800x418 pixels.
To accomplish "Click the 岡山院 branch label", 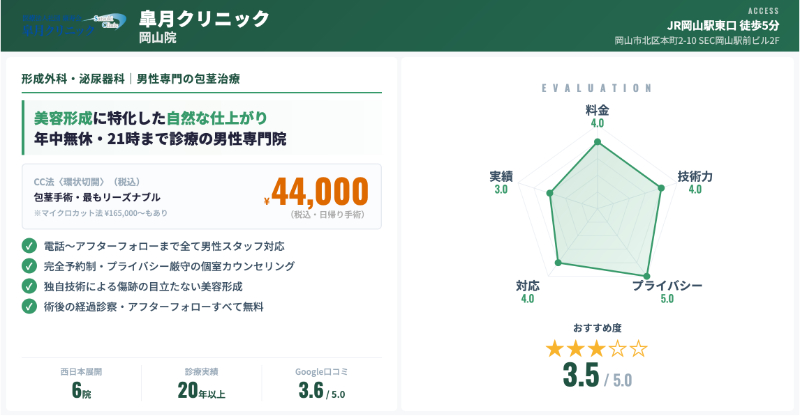I will (158, 38).
